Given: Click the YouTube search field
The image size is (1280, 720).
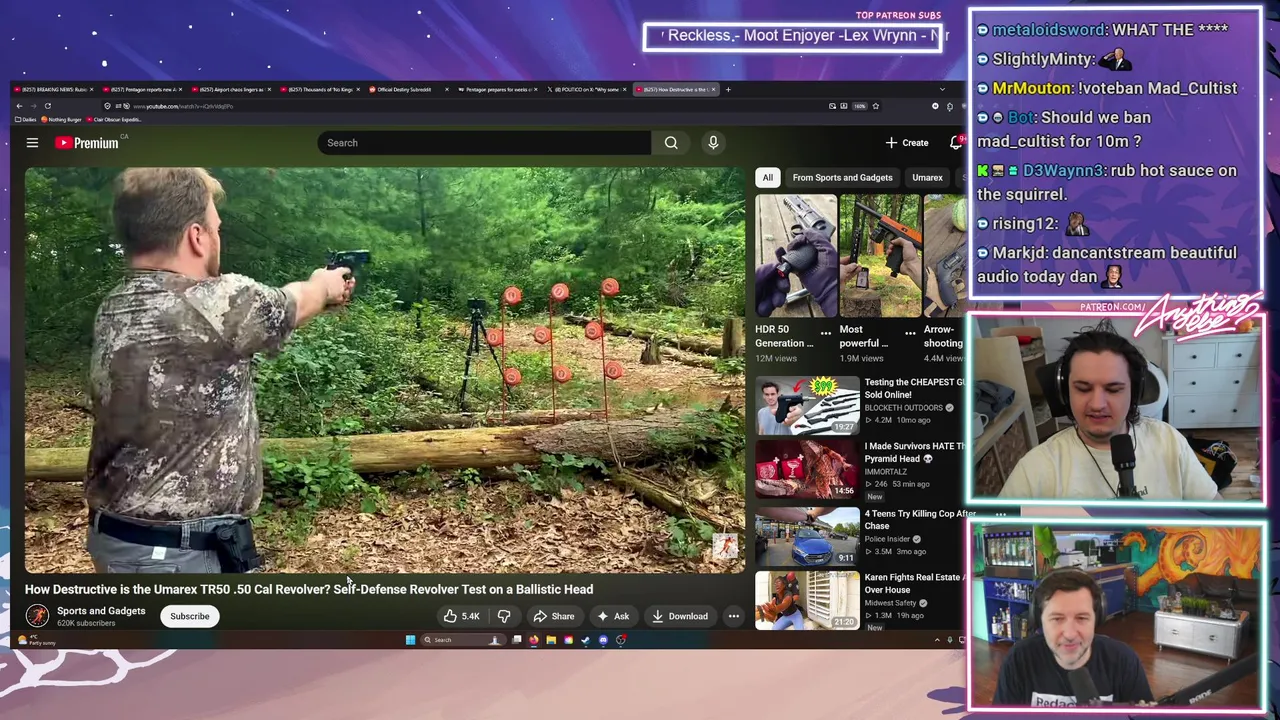Looking at the screenshot, I should pos(484,143).
